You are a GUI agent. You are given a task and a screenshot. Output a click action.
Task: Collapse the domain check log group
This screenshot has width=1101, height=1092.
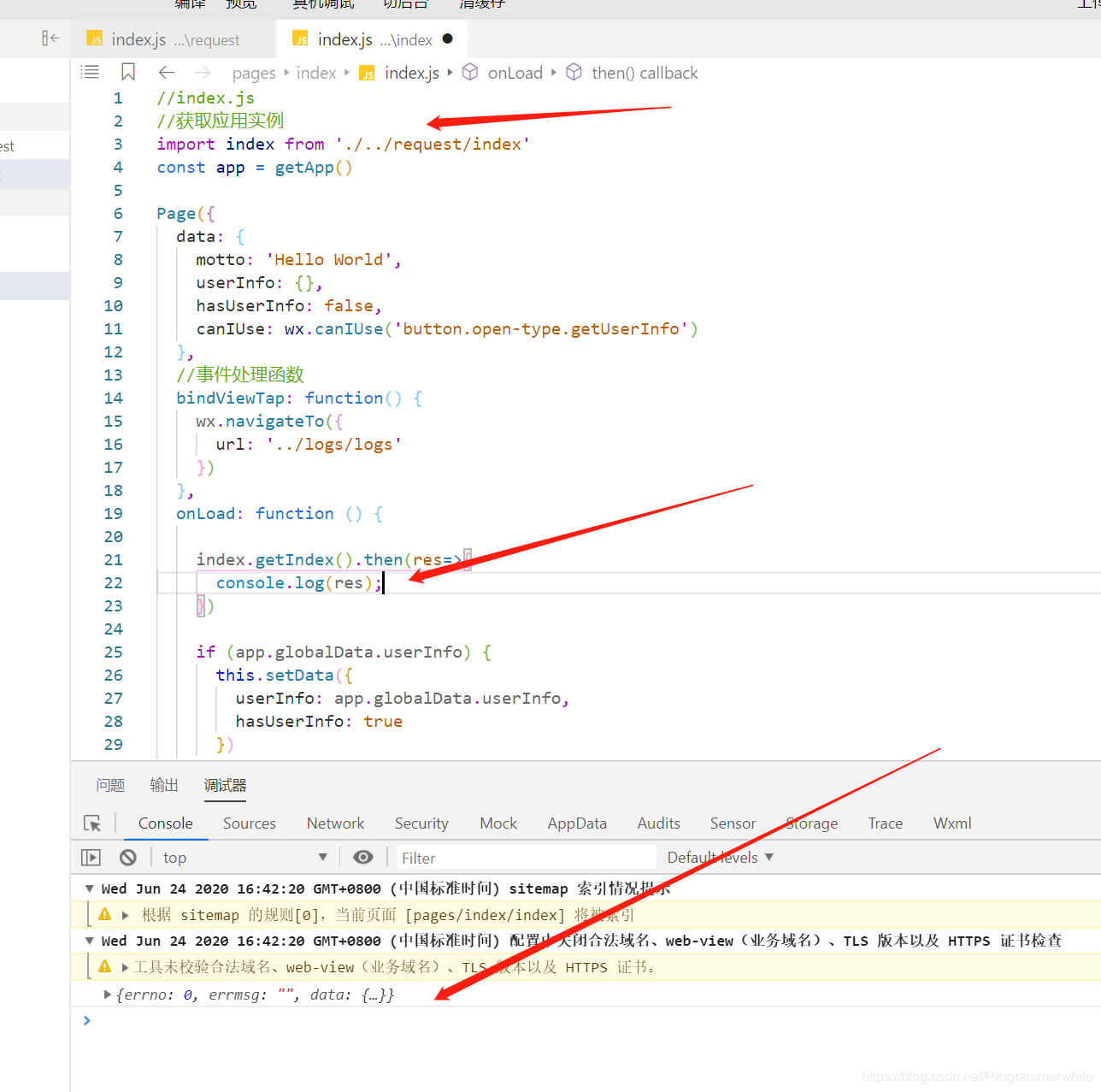click(x=90, y=941)
